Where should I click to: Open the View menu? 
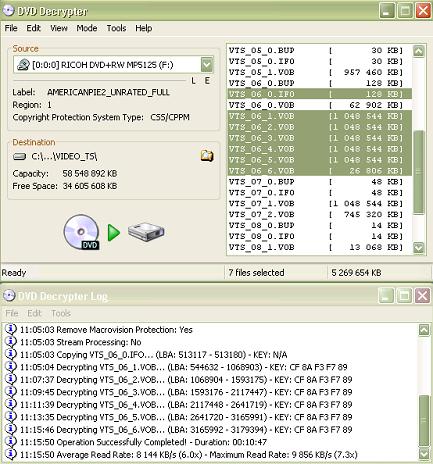(59, 28)
